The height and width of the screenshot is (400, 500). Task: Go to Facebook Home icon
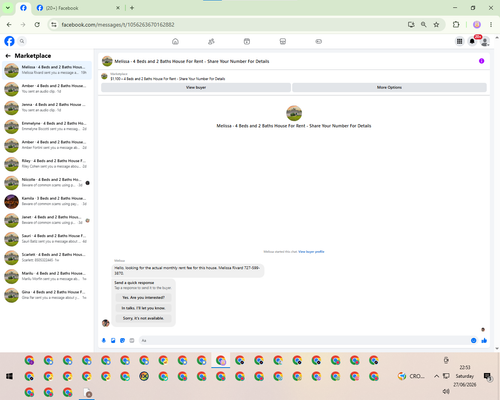click(175, 41)
